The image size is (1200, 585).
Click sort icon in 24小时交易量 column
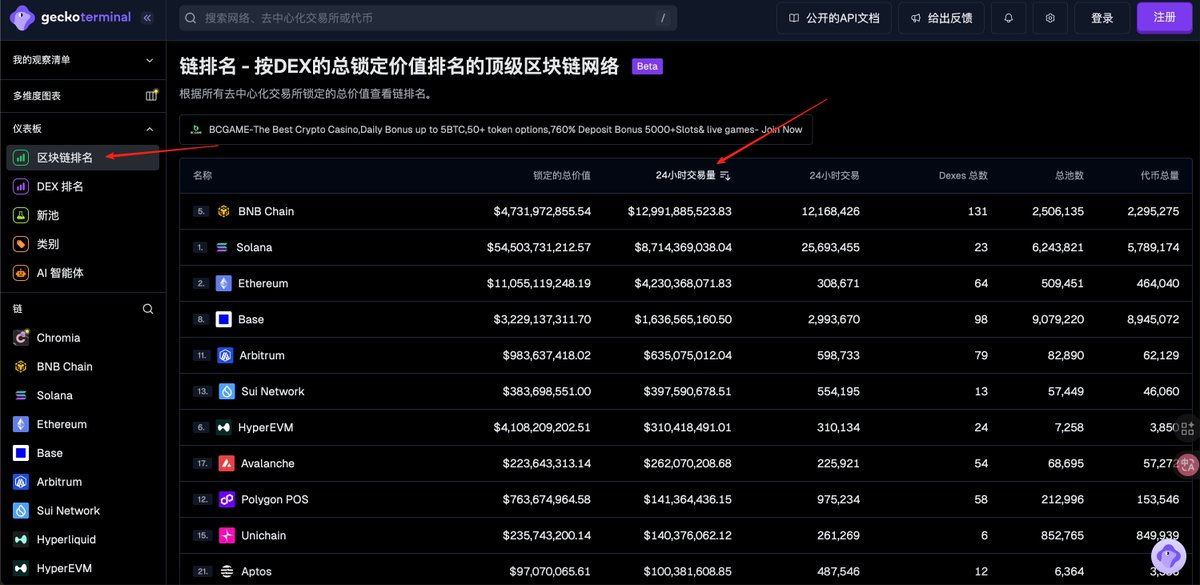[x=725, y=175]
